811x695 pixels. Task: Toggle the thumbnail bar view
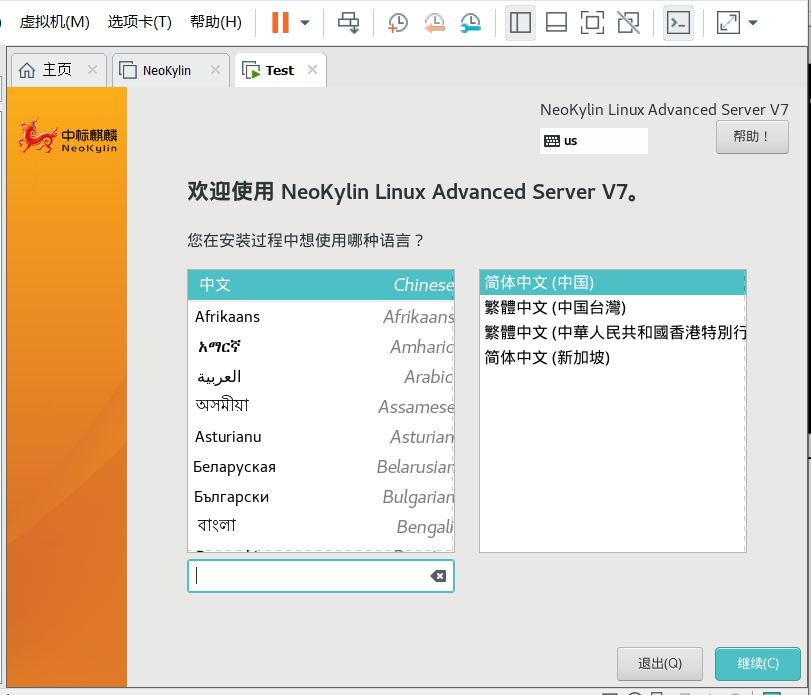click(557, 22)
